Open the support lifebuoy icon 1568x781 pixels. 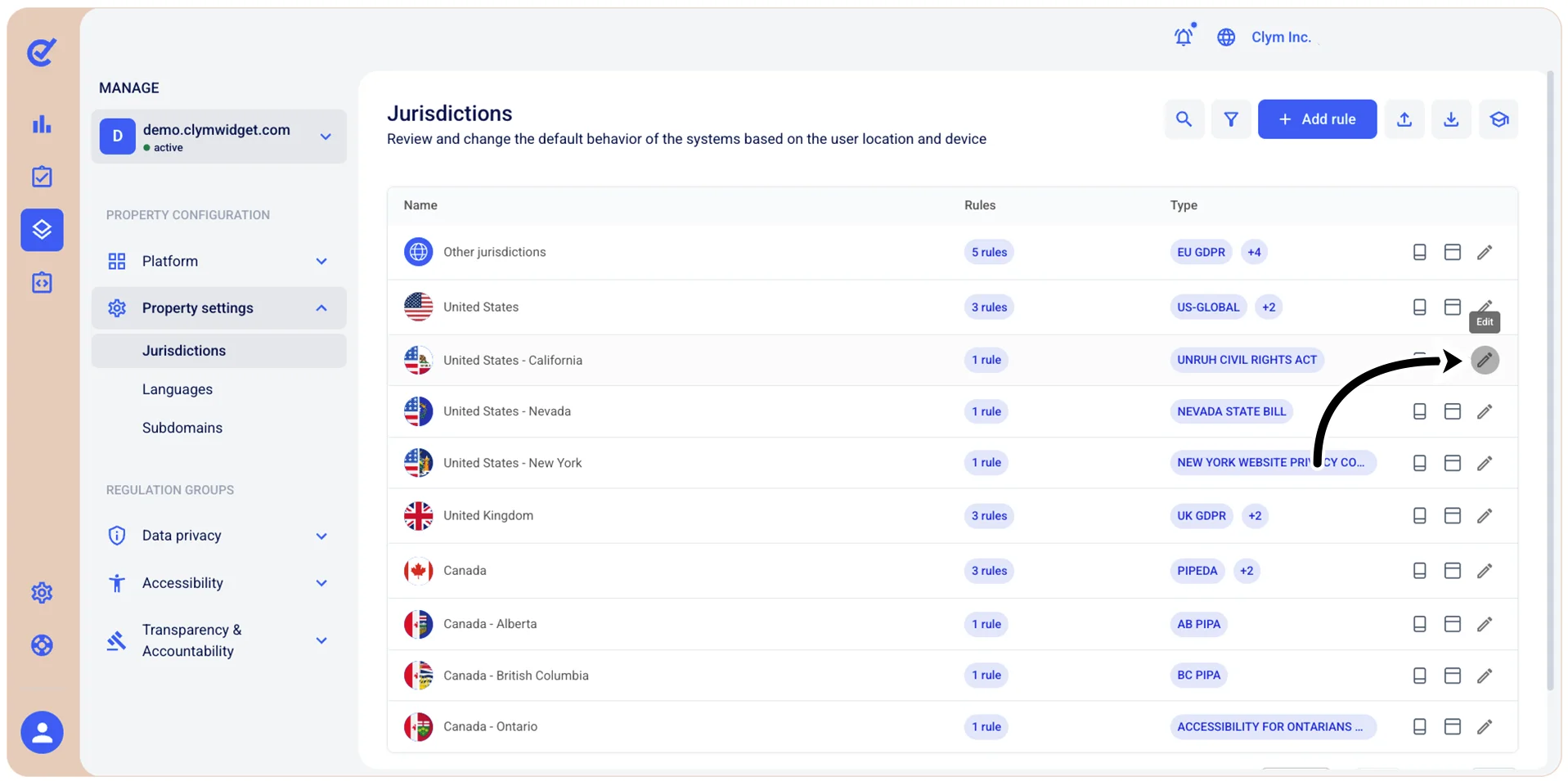(42, 645)
